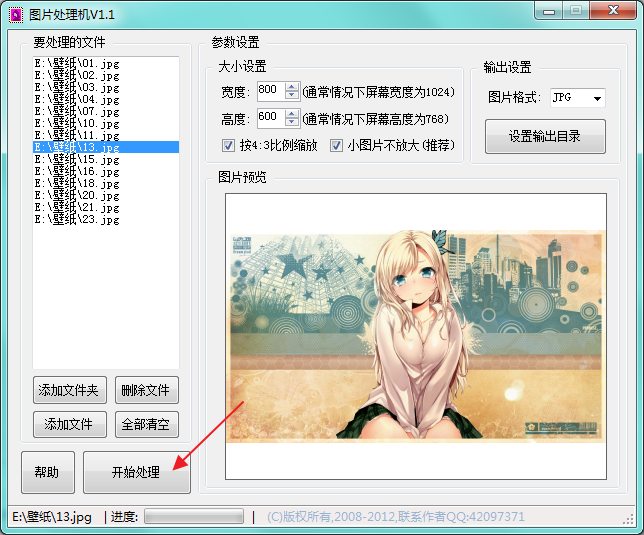Viewport: 644px width, 535px height.
Task: Increase width with up spinner arrow
Action: [x=292, y=87]
